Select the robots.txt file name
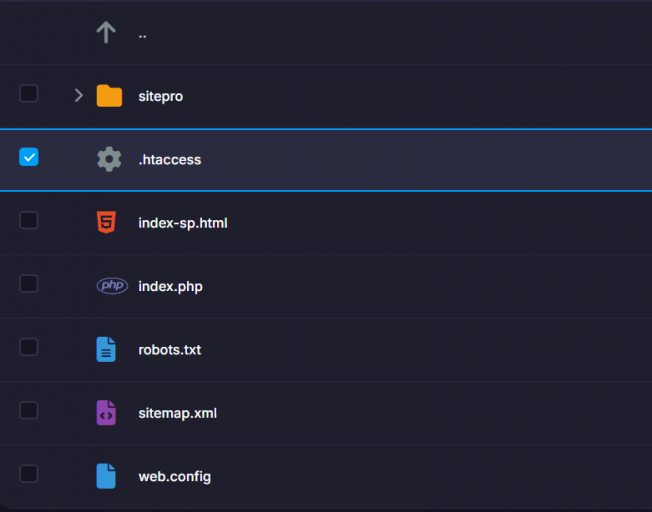The height and width of the screenshot is (512, 652). point(169,350)
